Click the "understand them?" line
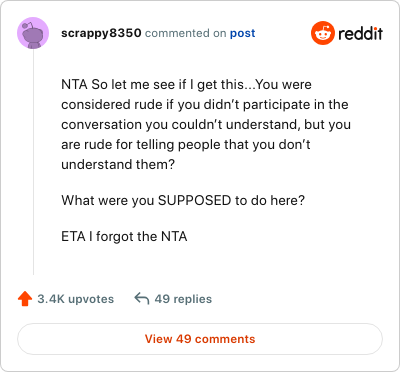 118,164
